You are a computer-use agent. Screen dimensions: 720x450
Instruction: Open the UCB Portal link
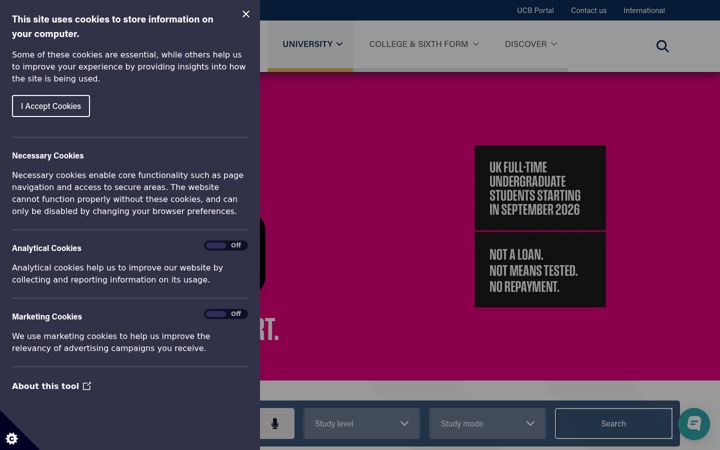pyautogui.click(x=535, y=10)
